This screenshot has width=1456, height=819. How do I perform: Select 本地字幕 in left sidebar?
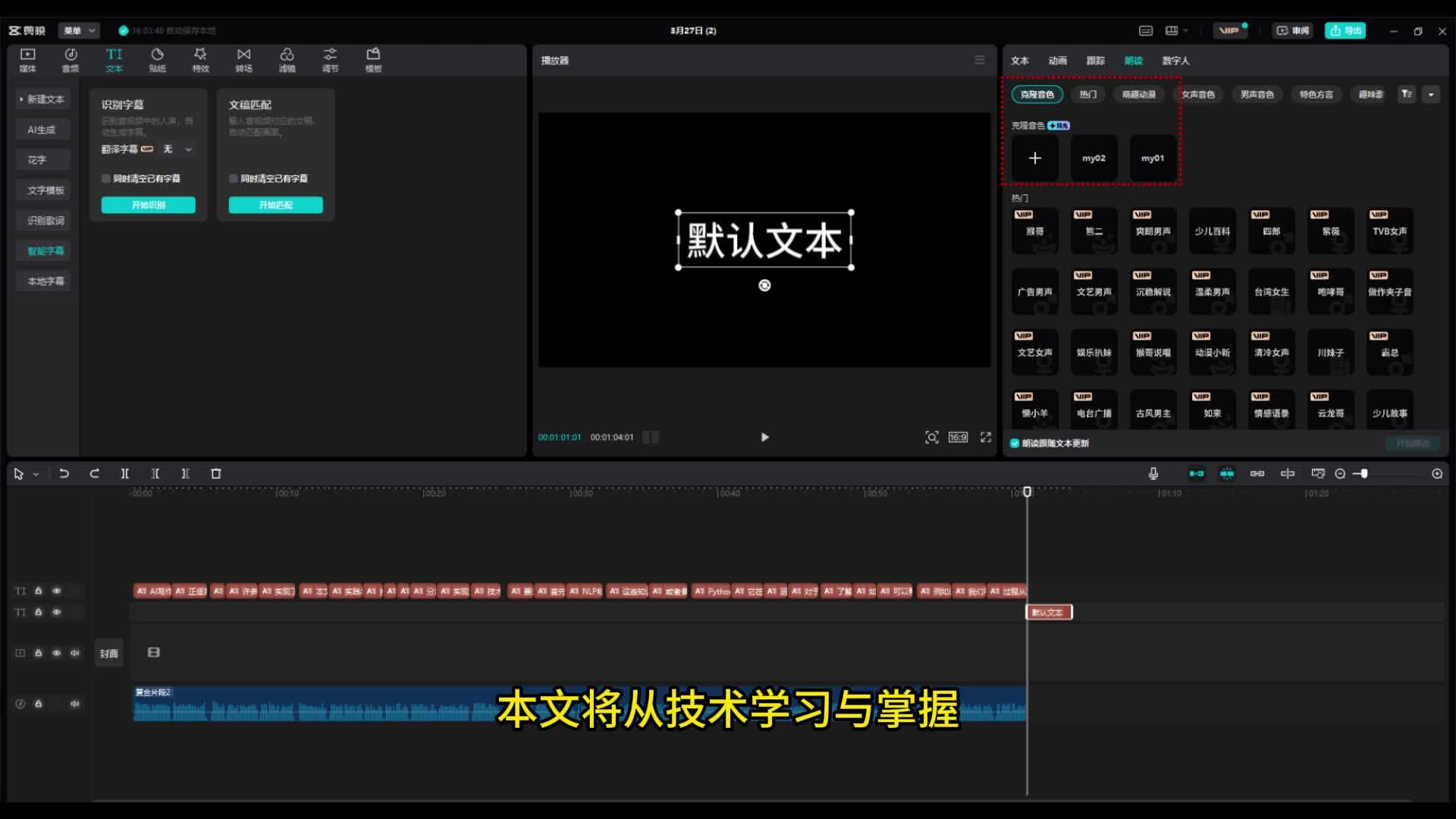pyautogui.click(x=45, y=281)
